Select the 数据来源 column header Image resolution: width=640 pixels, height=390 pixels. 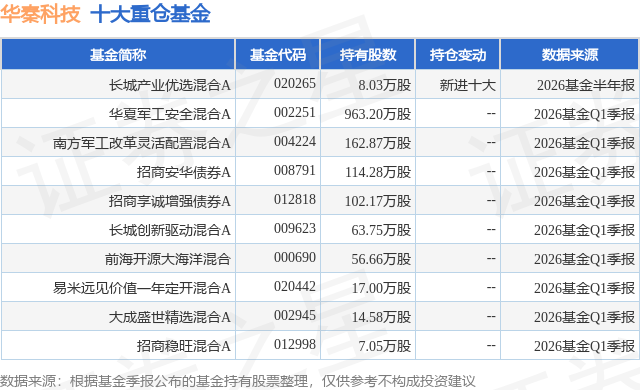570,55
